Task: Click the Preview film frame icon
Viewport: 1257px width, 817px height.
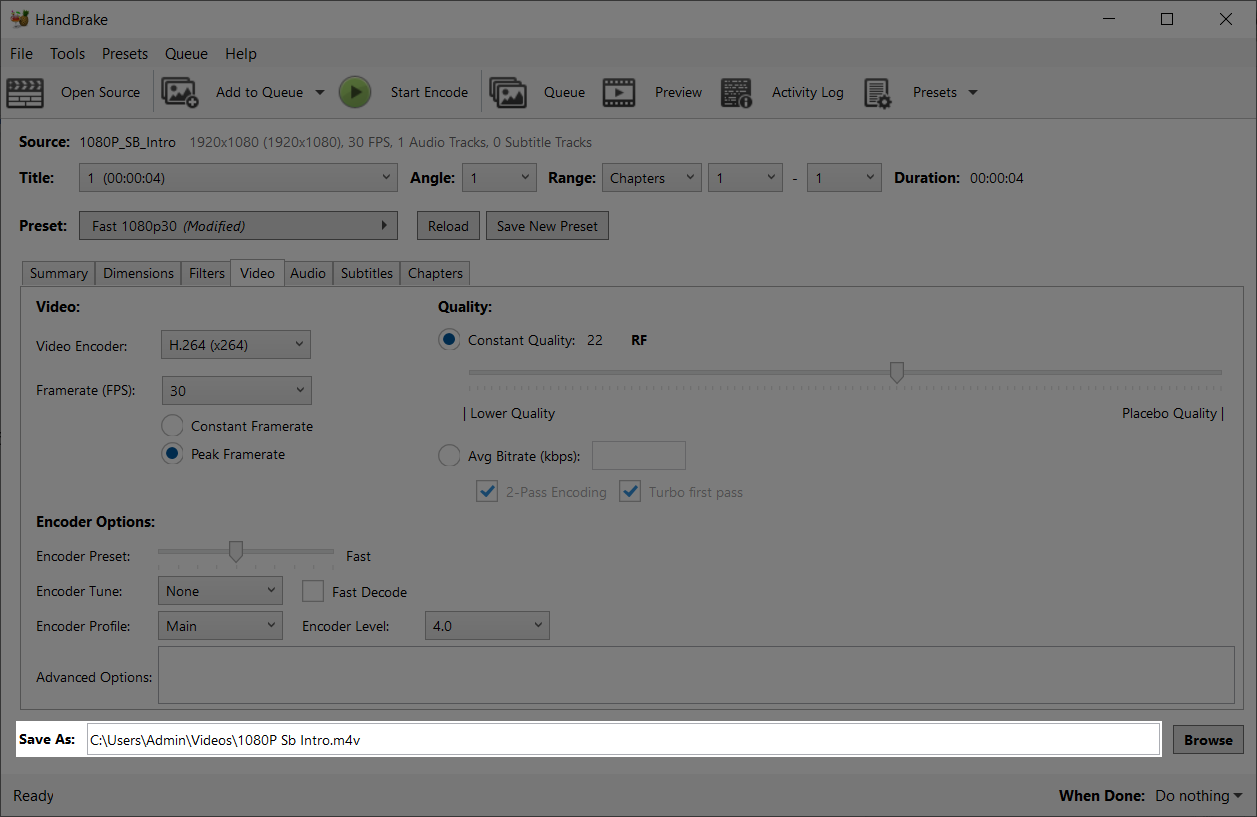Action: pyautogui.click(x=619, y=92)
